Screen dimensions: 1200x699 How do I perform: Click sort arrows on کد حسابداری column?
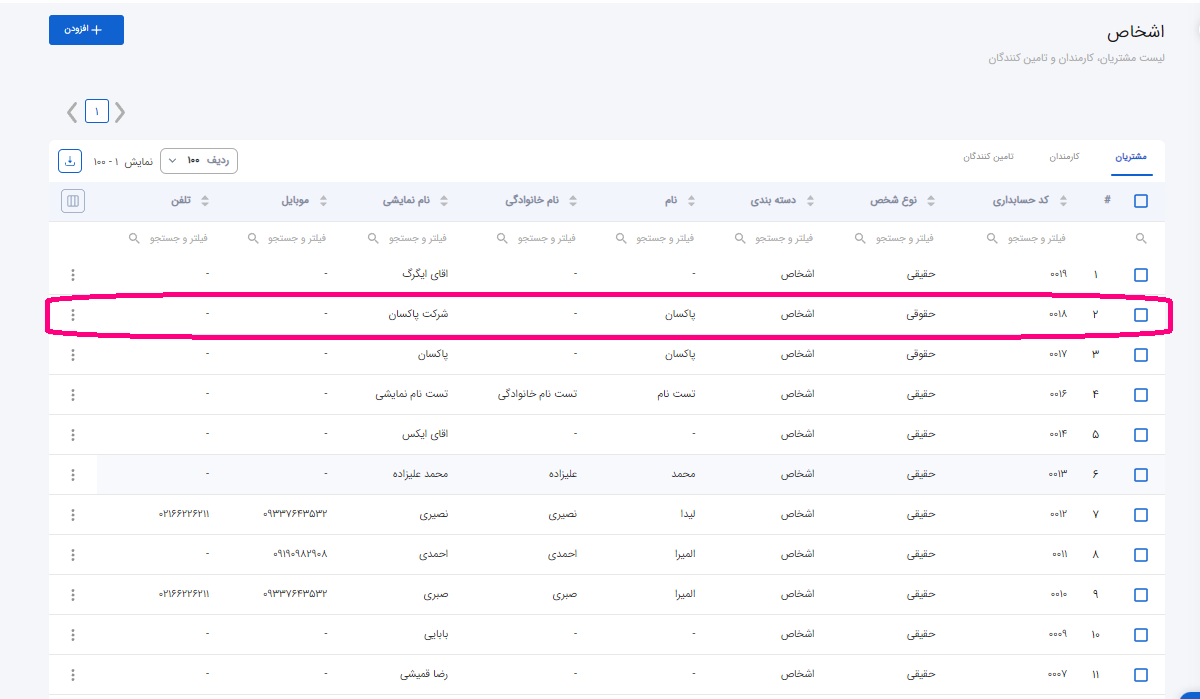[1062, 201]
